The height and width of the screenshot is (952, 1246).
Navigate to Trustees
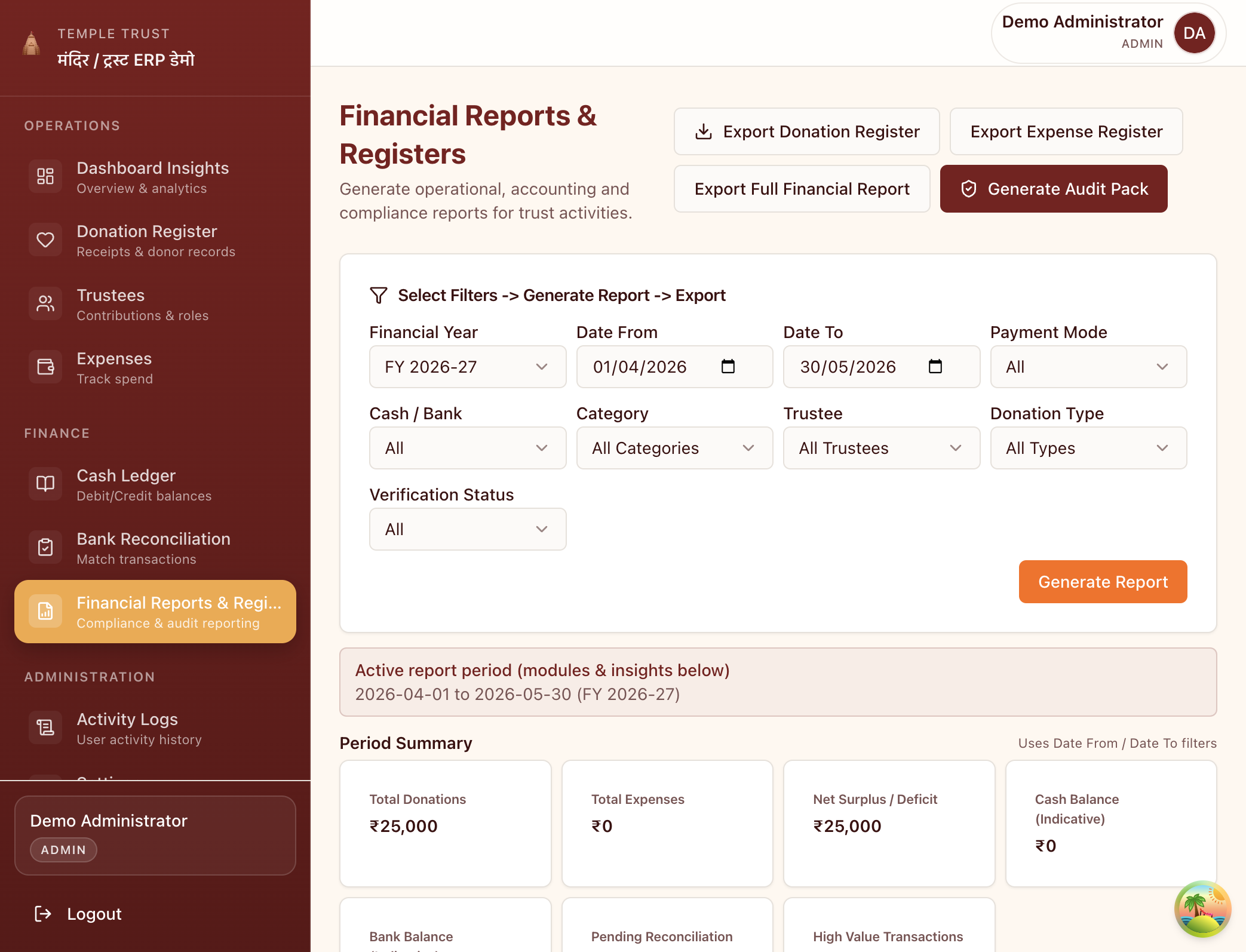click(x=155, y=304)
